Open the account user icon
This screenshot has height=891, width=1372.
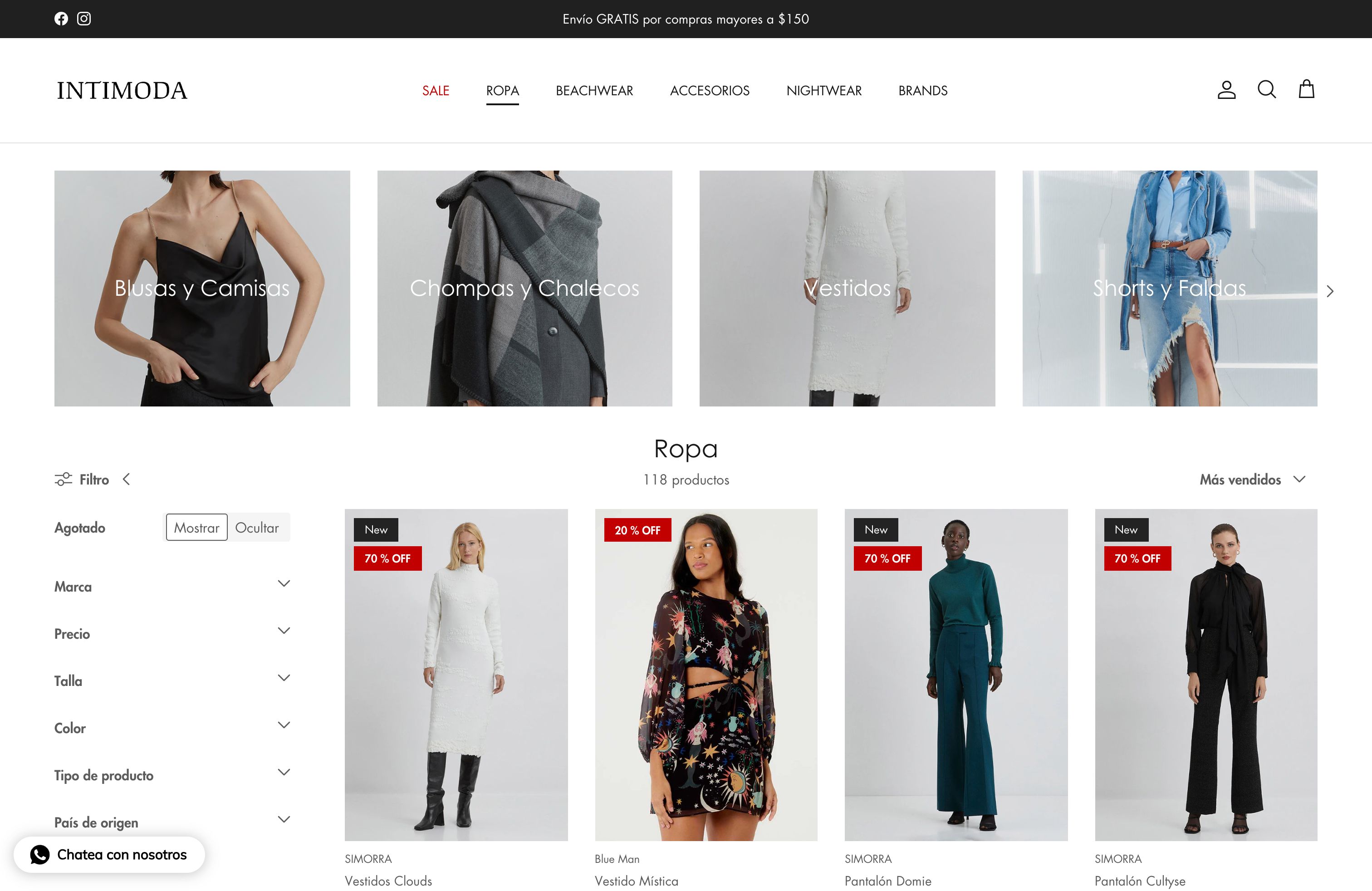pyautogui.click(x=1226, y=90)
